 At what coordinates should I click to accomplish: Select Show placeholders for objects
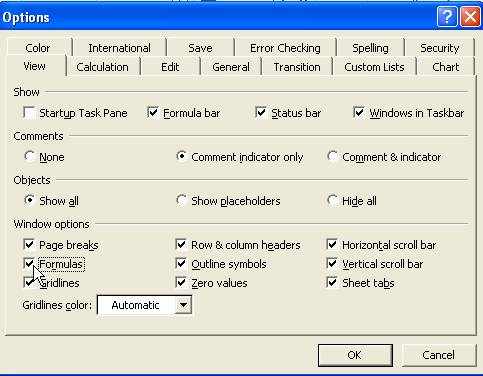(181, 200)
